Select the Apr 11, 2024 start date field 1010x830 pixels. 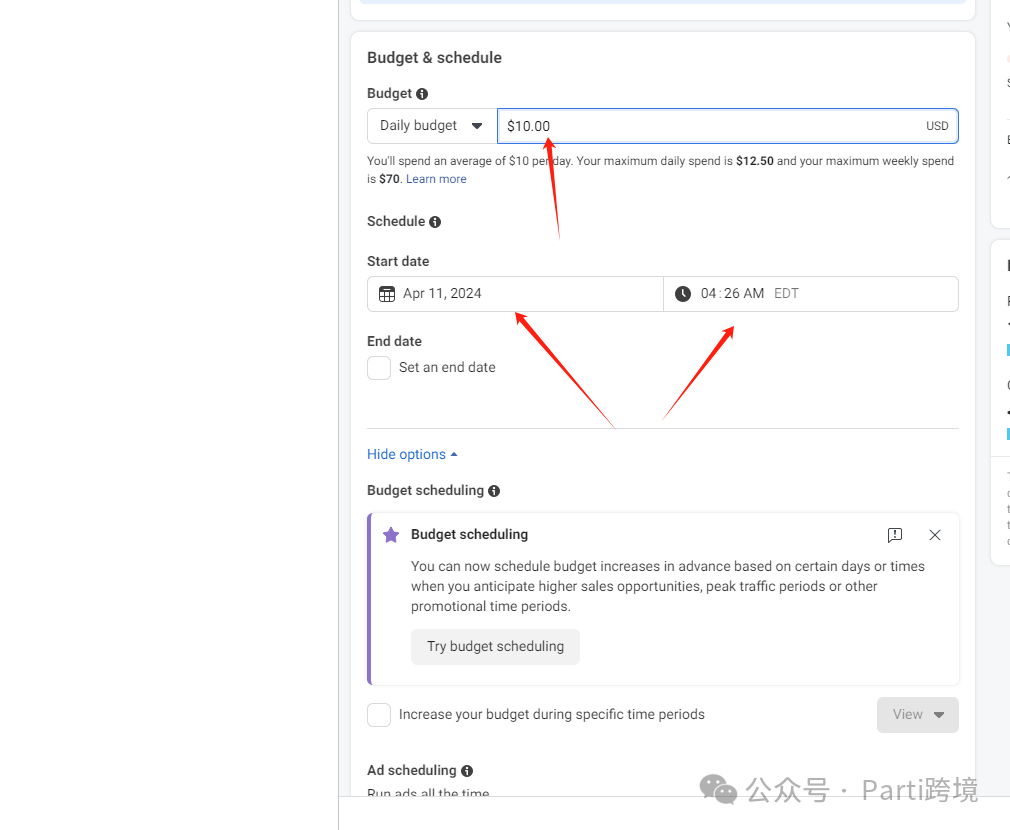click(x=515, y=294)
